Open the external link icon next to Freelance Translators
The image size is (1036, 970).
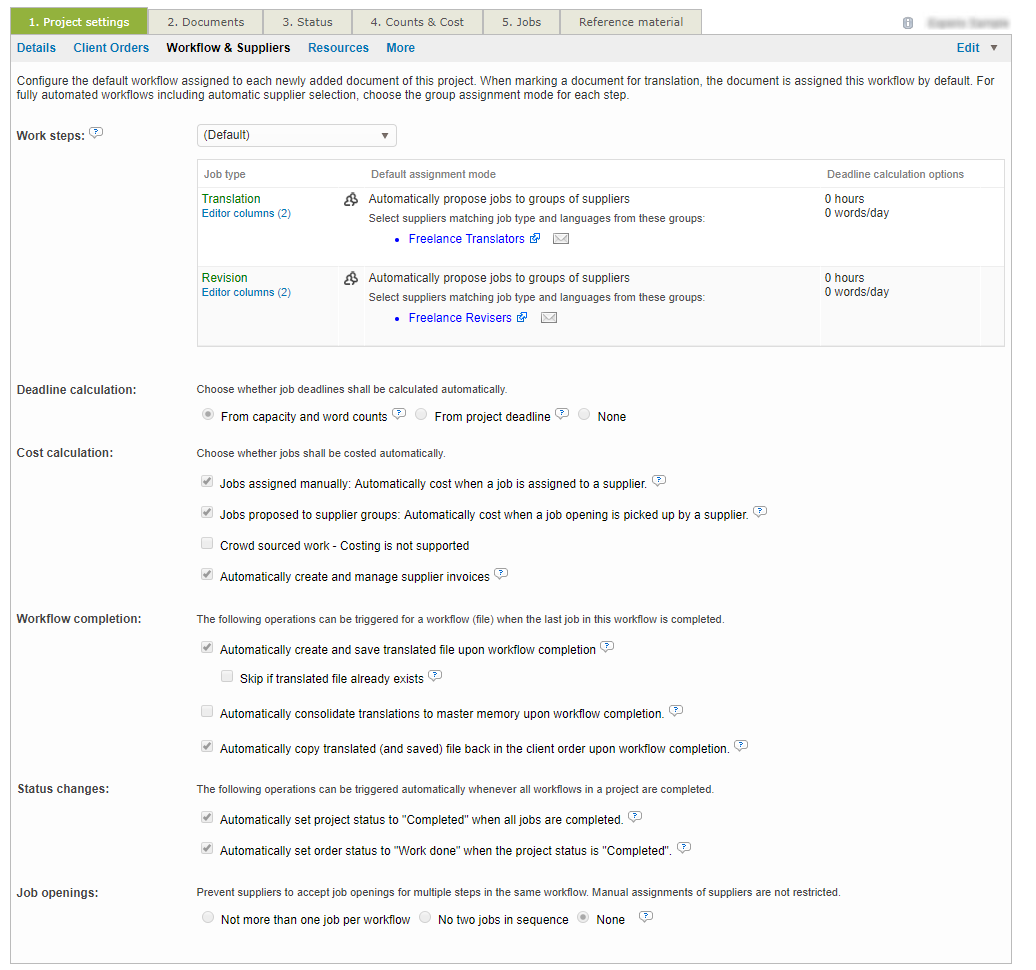[535, 238]
